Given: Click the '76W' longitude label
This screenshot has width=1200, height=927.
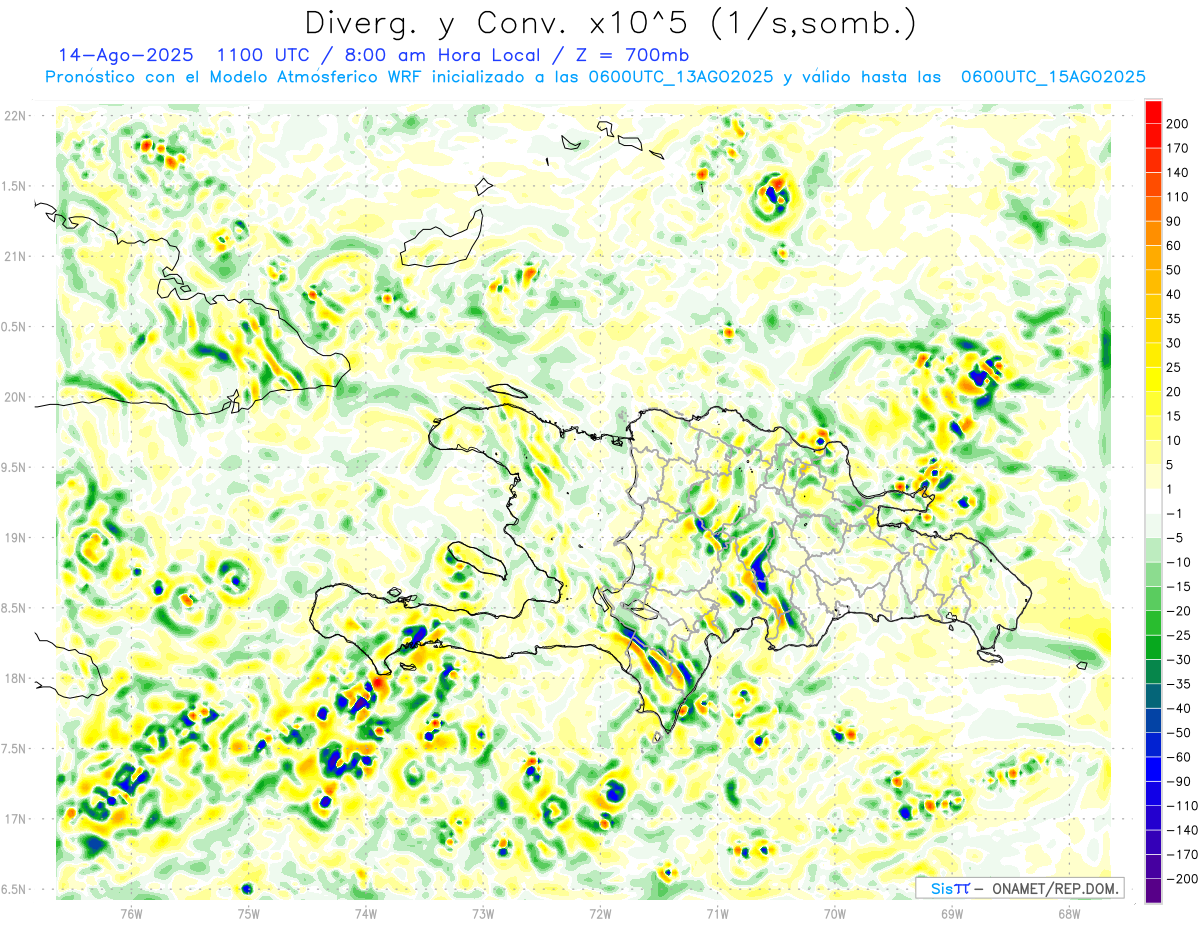Looking at the screenshot, I should 131,914.
